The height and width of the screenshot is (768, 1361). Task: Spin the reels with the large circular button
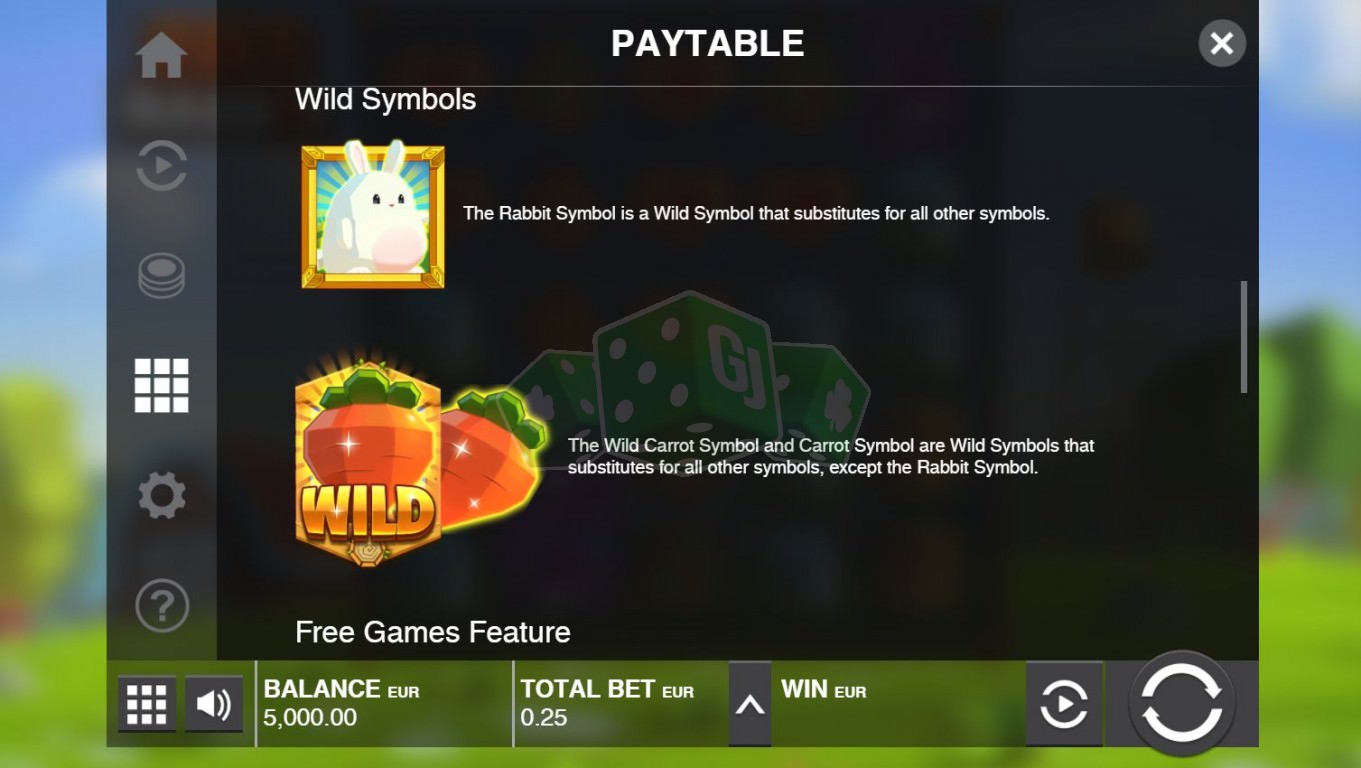pos(1182,703)
